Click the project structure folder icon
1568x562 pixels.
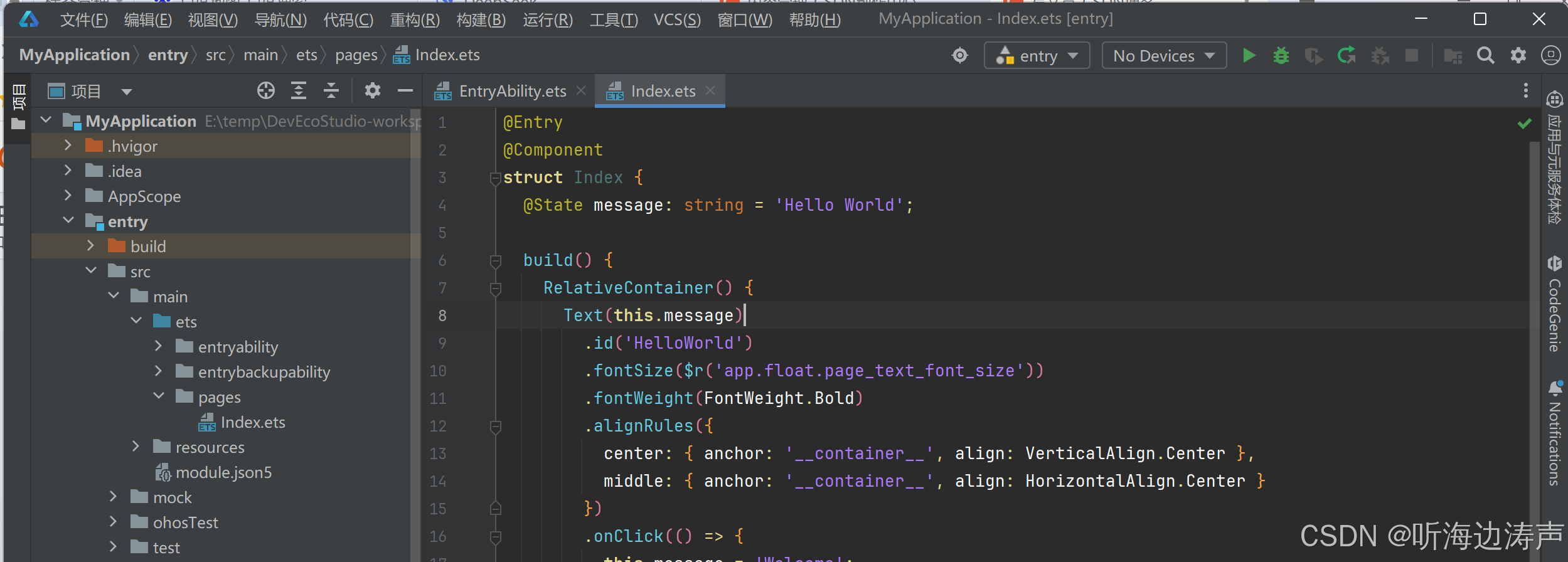1453,56
